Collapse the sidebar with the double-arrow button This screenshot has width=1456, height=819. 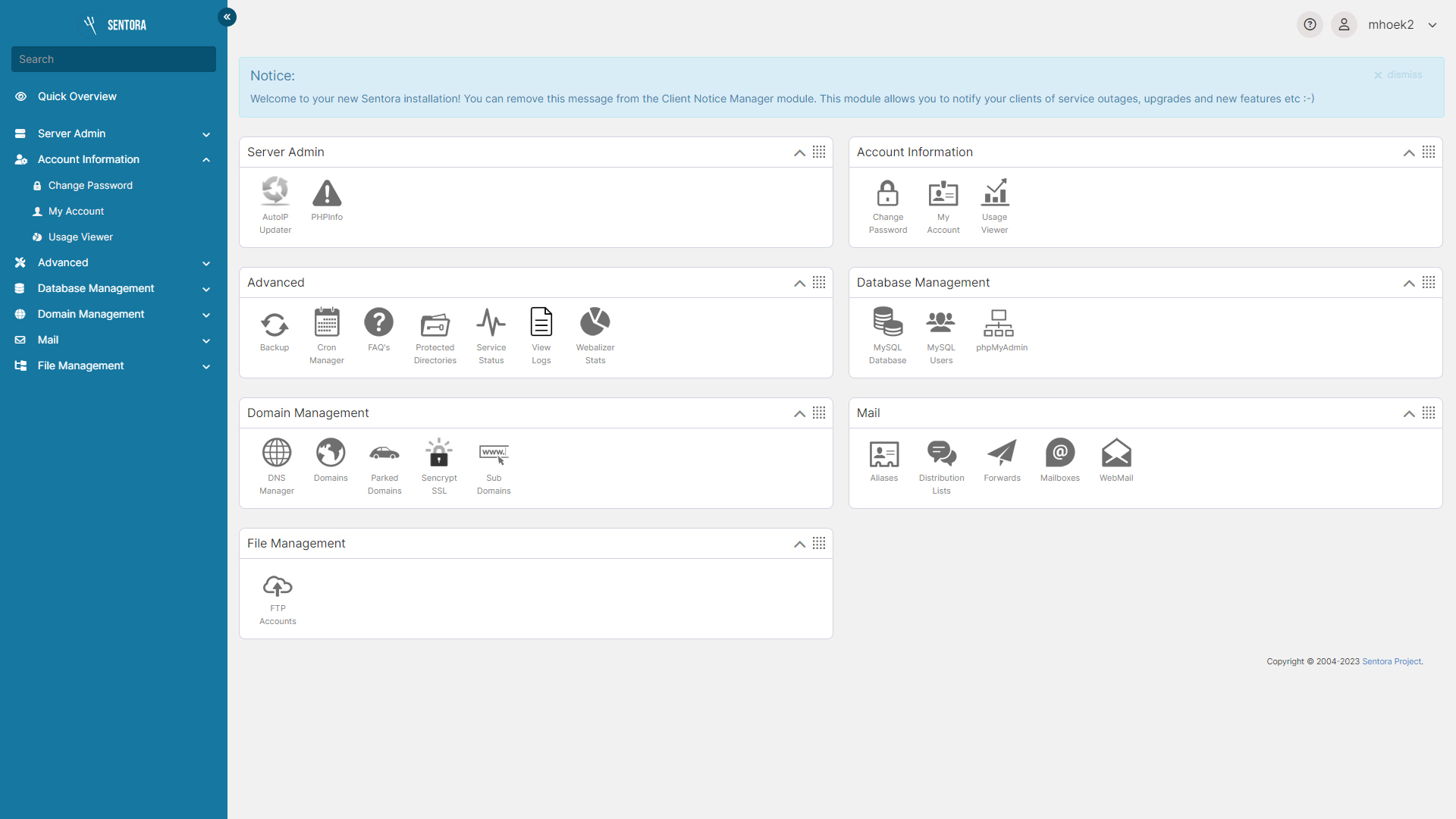[x=227, y=17]
